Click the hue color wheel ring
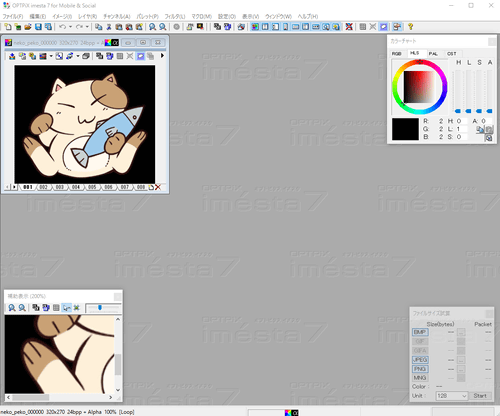500x416 pixels. pyautogui.click(x=420, y=63)
